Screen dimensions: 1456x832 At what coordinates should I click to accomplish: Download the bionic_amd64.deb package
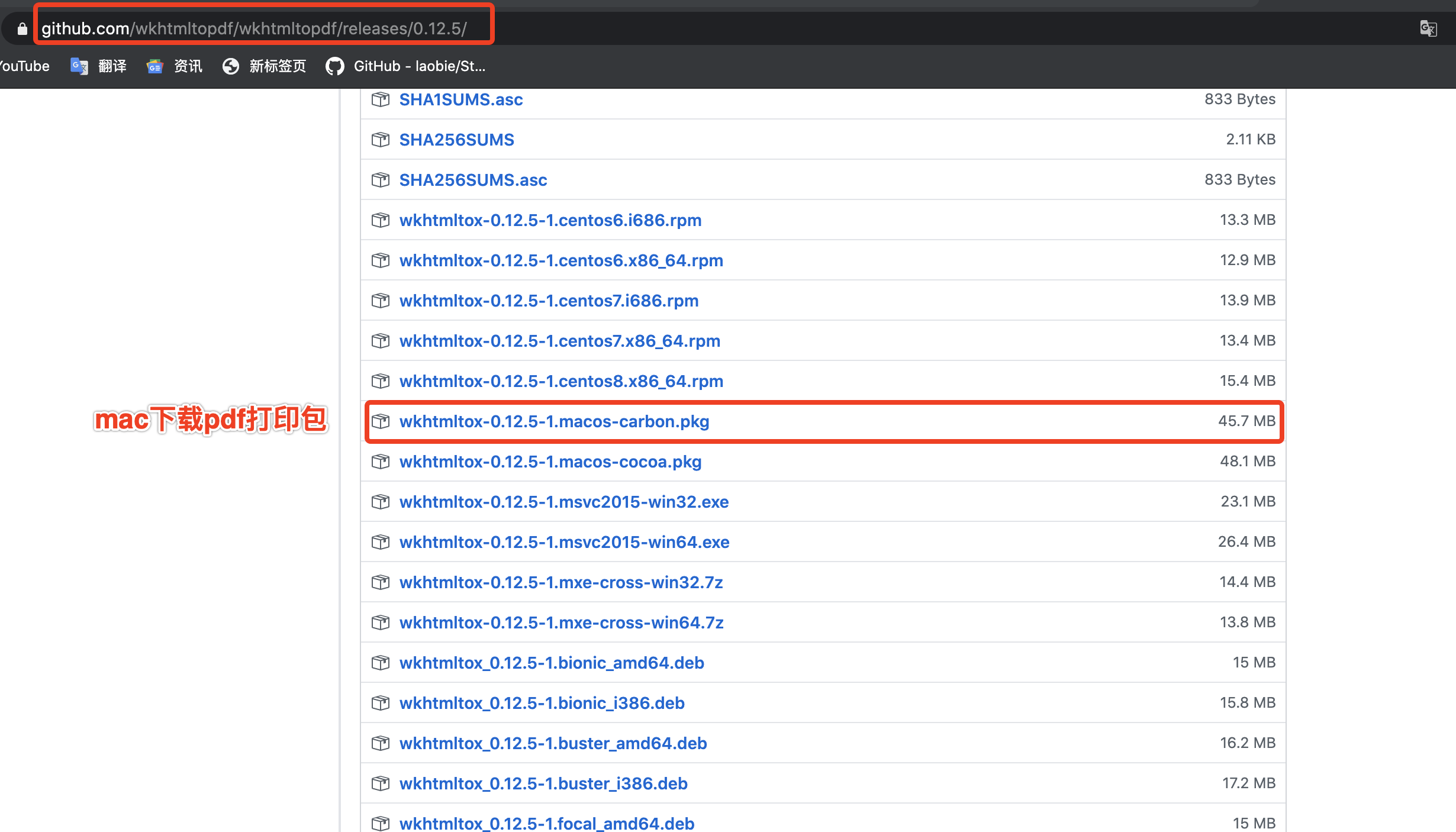(552, 663)
